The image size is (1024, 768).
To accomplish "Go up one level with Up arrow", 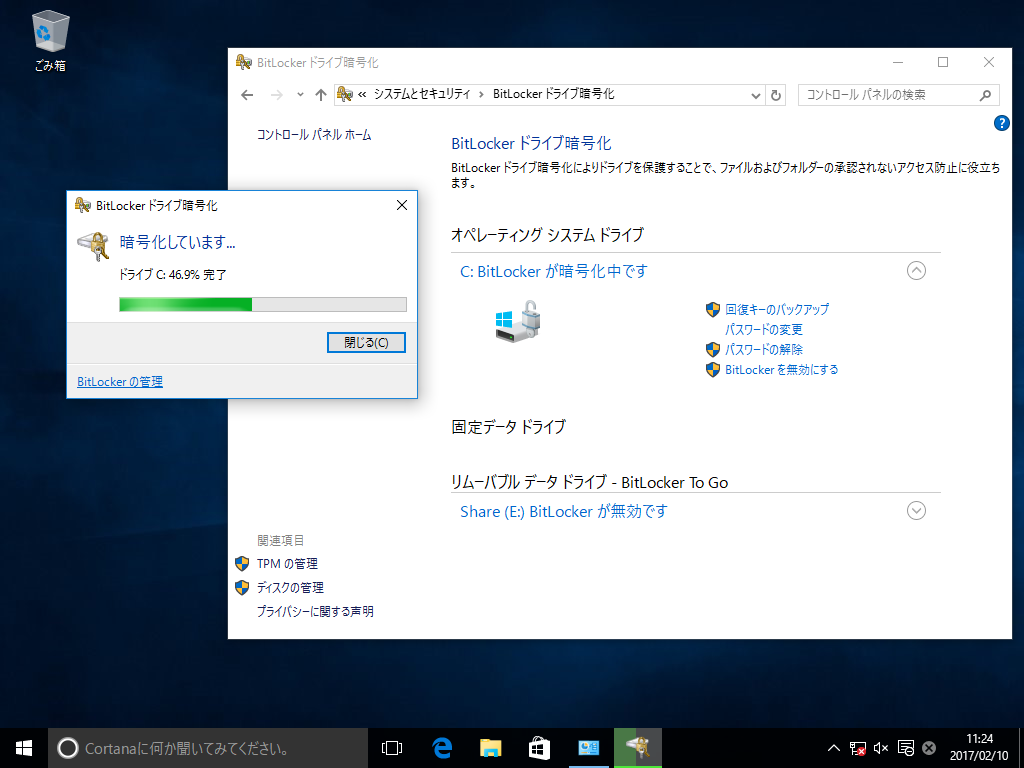I will click(321, 95).
